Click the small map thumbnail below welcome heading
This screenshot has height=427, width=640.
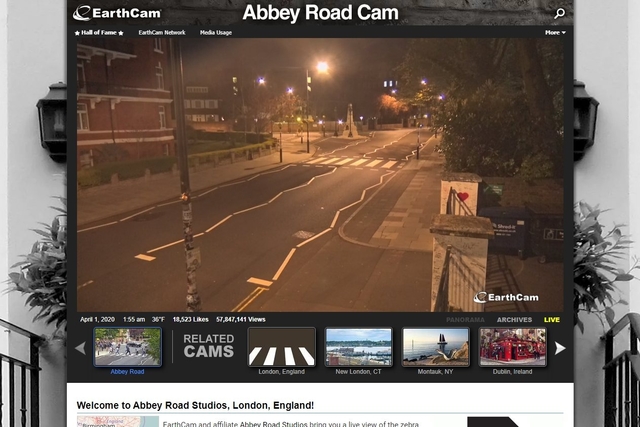[118, 421]
